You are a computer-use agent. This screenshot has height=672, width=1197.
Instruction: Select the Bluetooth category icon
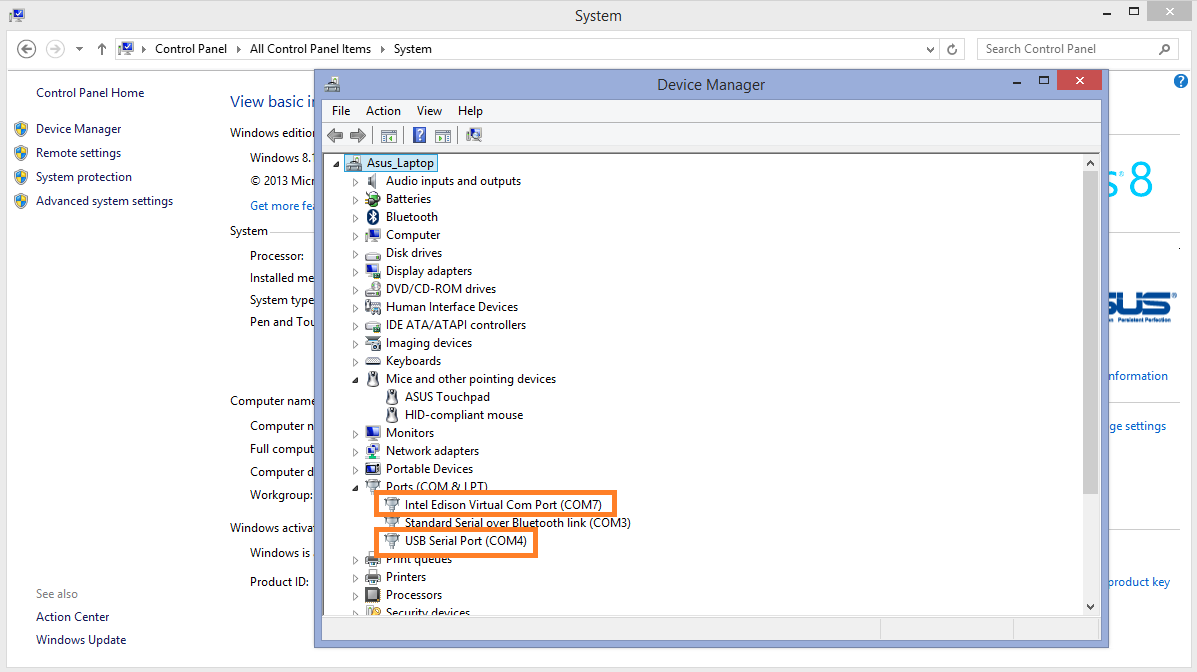[373, 217]
